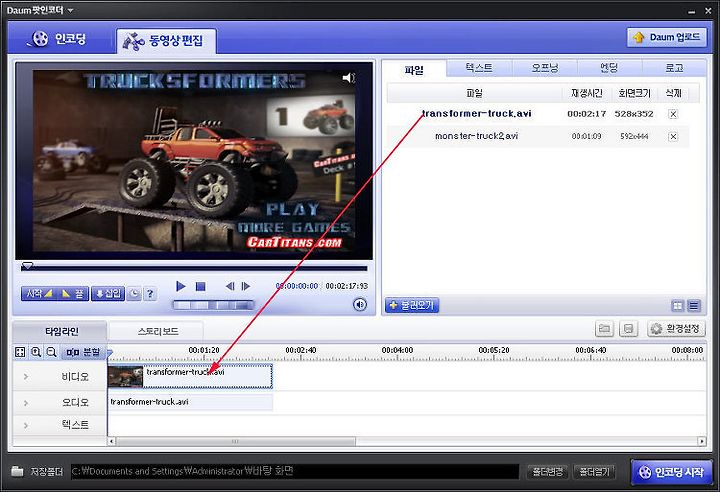Toggle the round volume button under the preview
Viewport: 720px width, 492px height.
click(360, 304)
